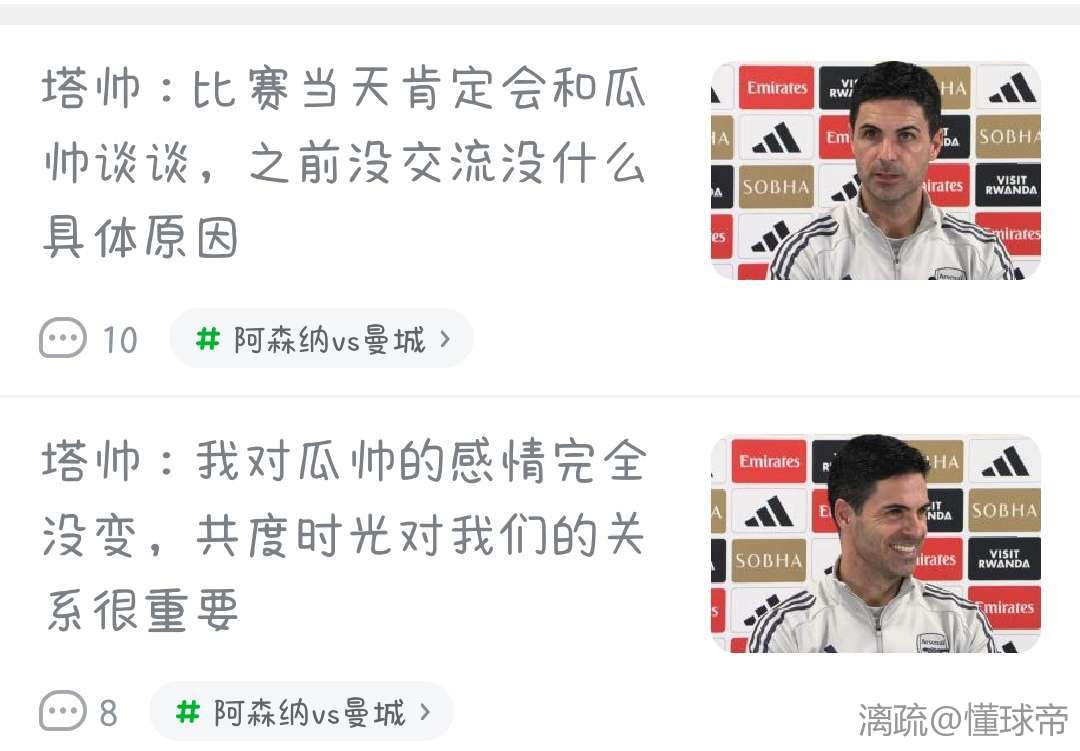Click the text 系很重要 in second headline
This screenshot has height=751, width=1080.
(141, 610)
